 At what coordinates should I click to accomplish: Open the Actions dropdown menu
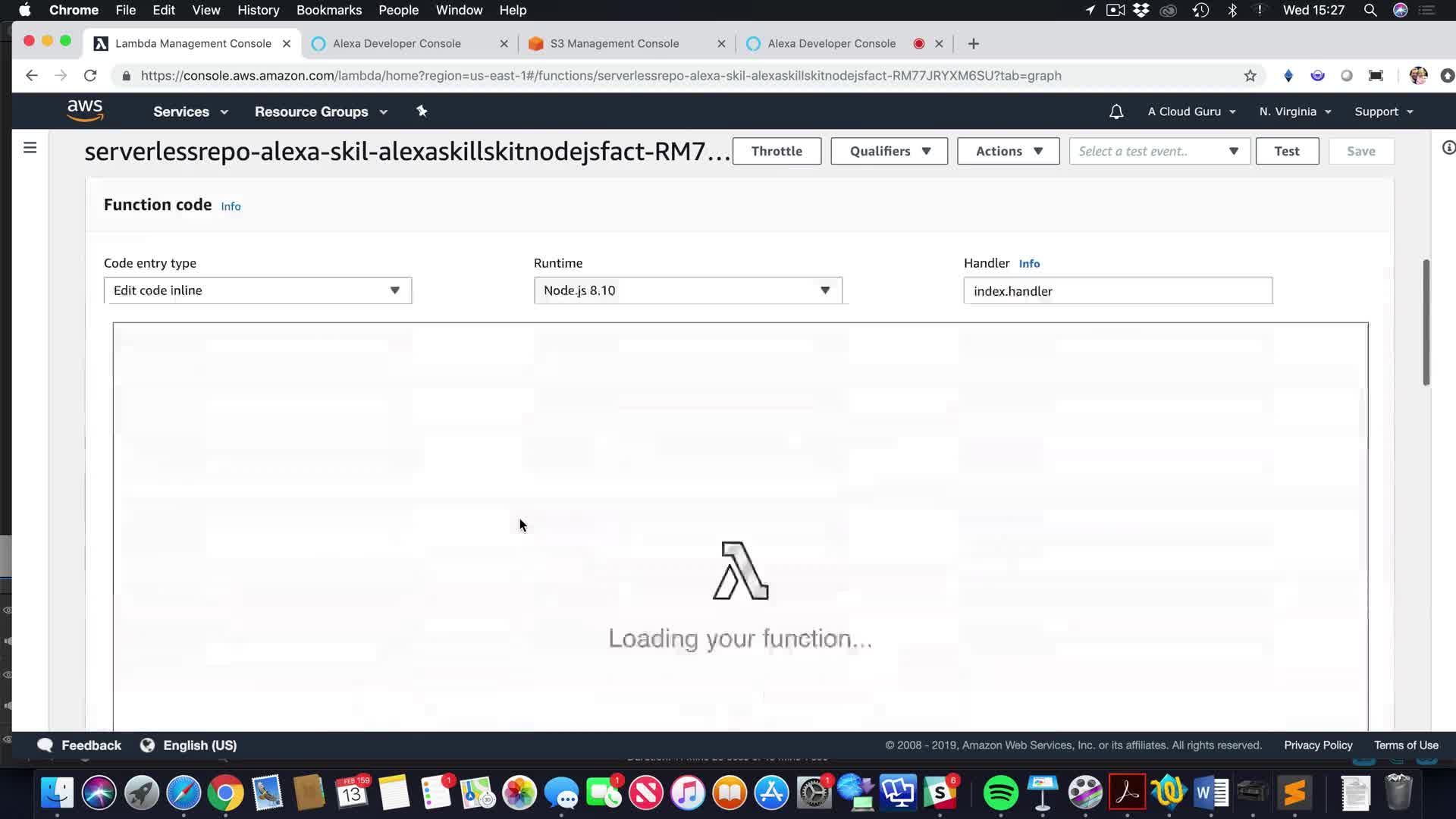point(1008,151)
